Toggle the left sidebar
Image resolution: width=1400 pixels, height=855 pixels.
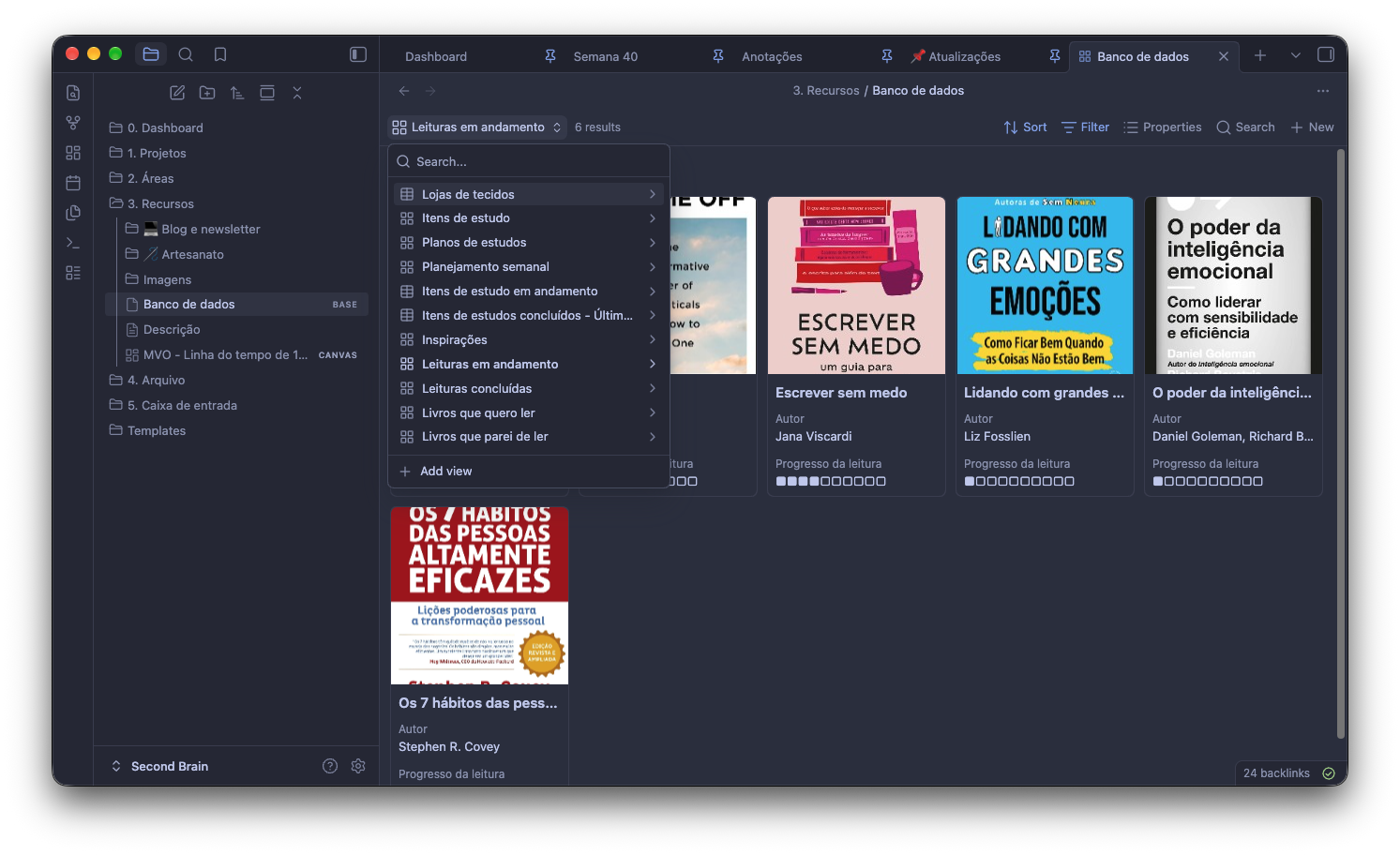[358, 54]
